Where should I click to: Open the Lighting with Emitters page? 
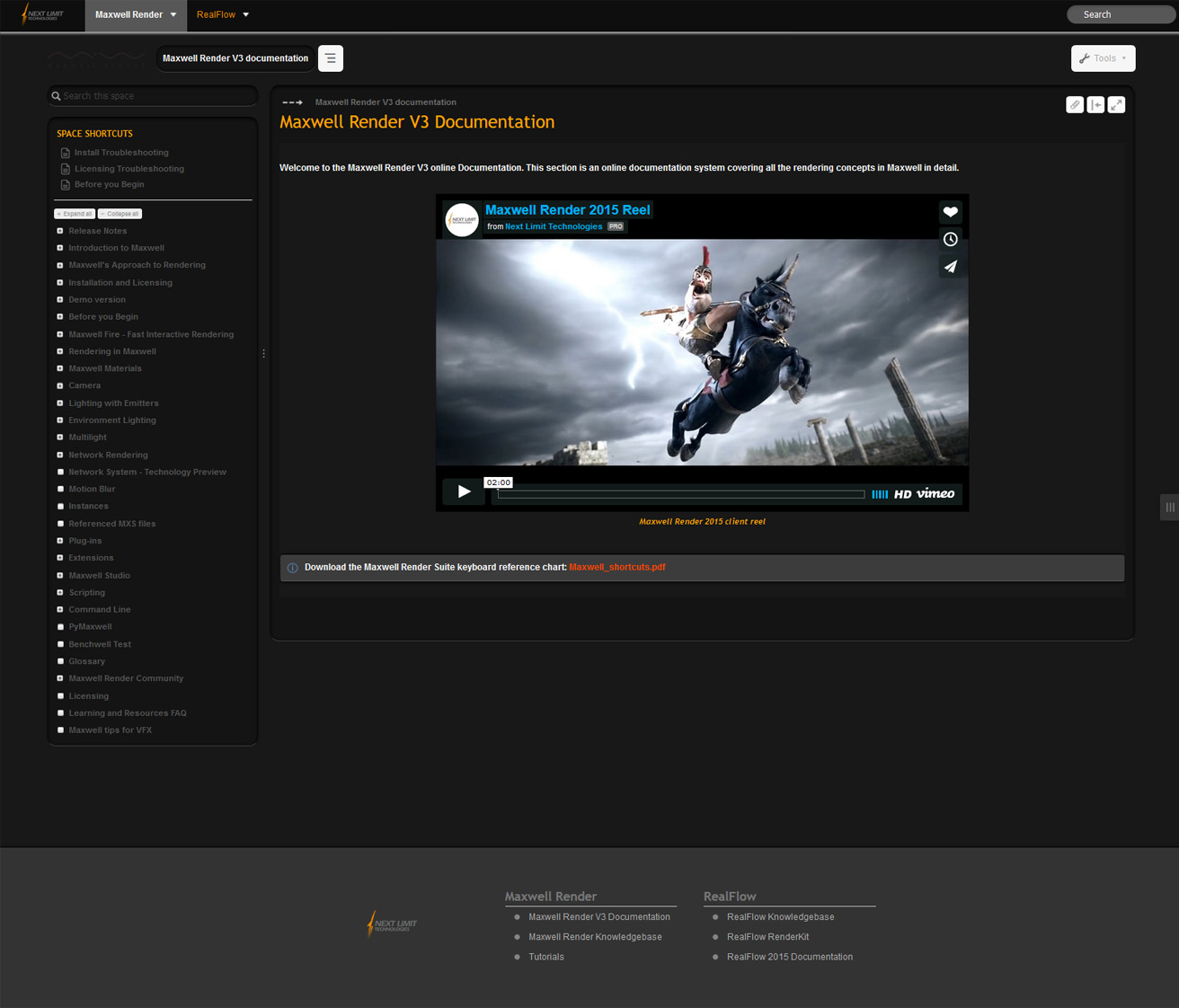[x=113, y=403]
